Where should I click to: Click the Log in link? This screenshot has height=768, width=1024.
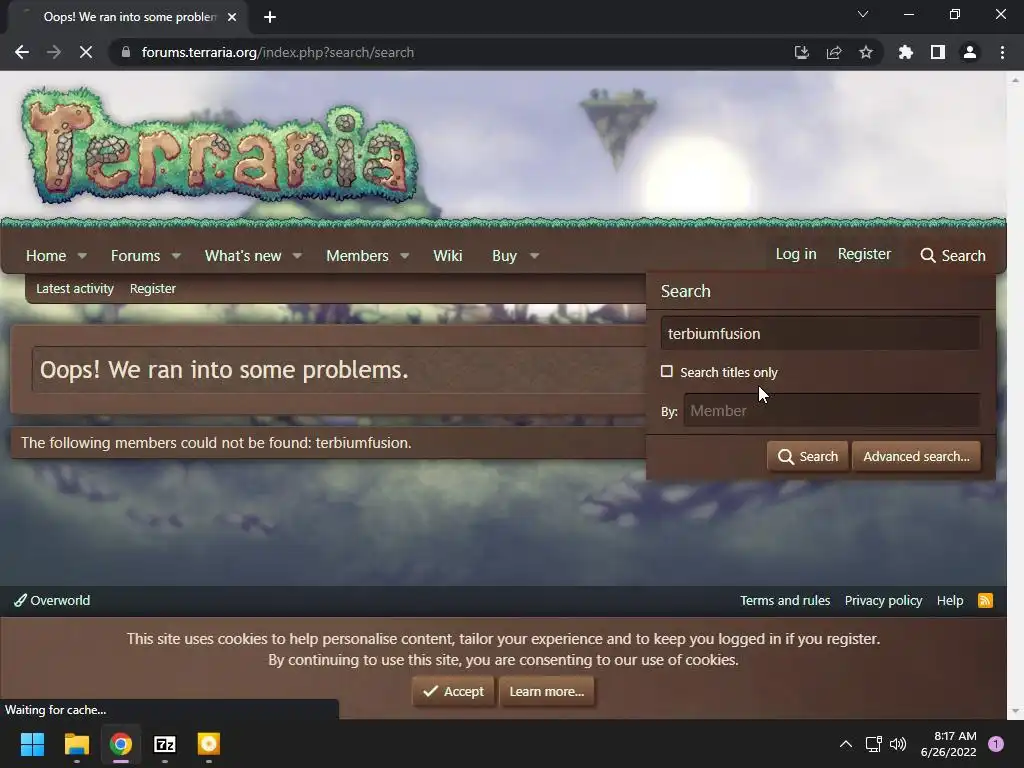pos(795,254)
